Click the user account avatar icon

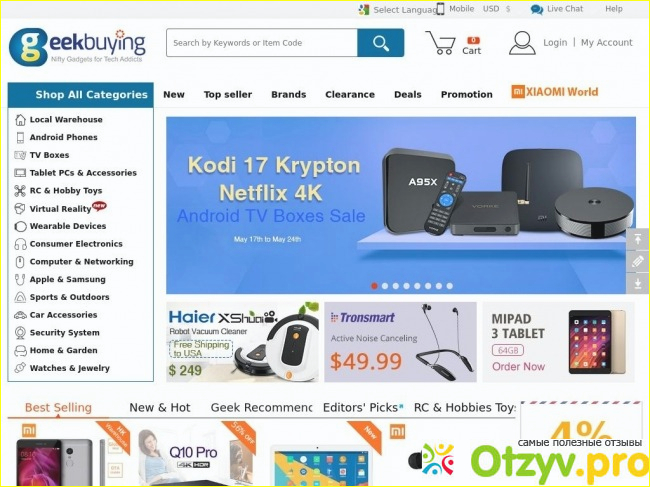(x=522, y=43)
